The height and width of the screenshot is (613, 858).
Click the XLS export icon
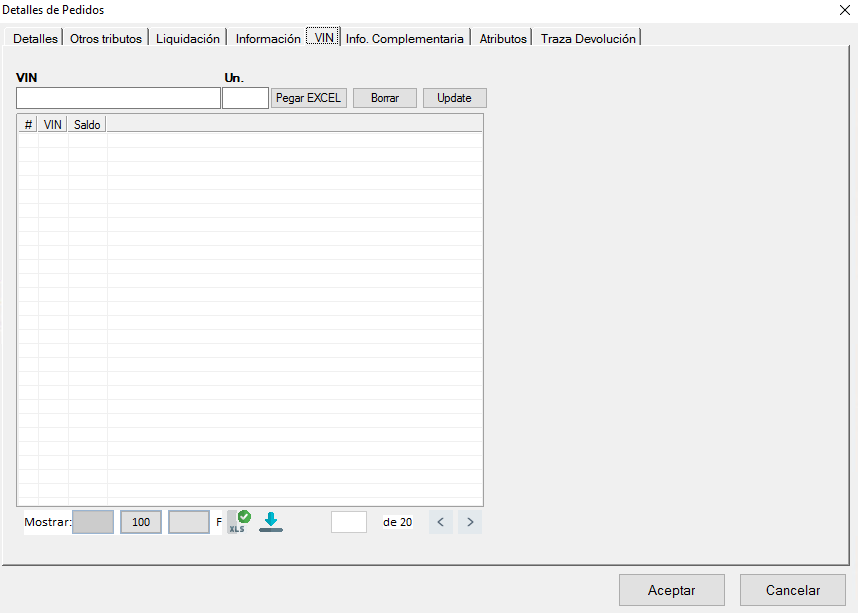[239, 521]
